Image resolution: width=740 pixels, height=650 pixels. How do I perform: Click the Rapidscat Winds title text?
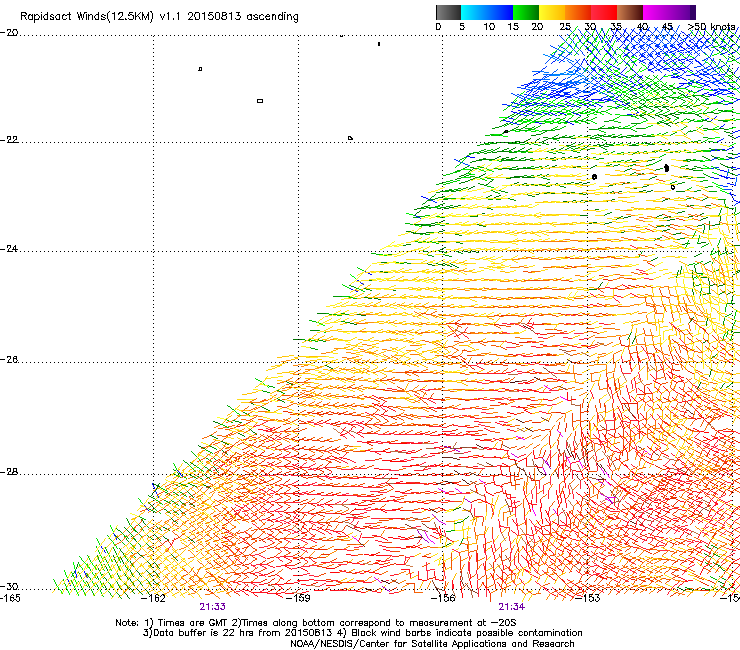[x=159, y=17]
